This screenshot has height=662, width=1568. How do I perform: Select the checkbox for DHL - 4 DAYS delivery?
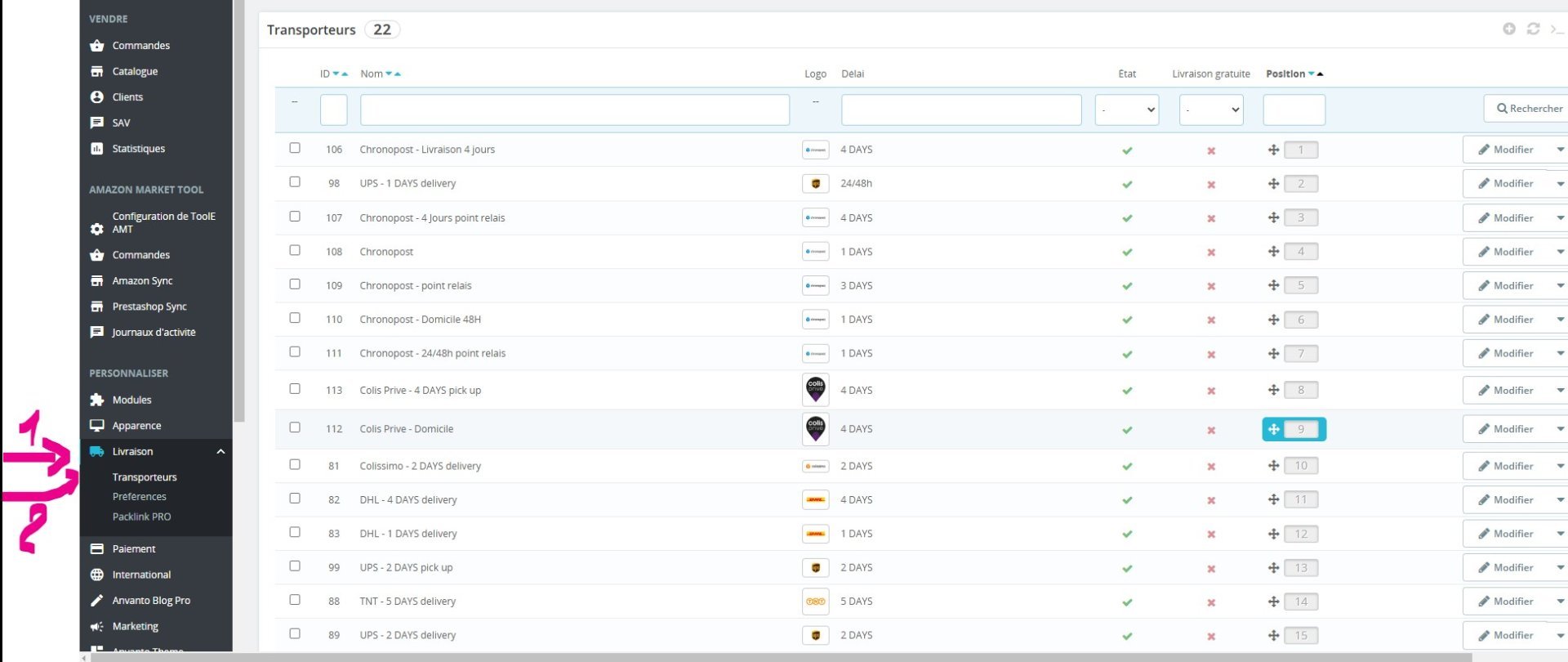coord(295,499)
